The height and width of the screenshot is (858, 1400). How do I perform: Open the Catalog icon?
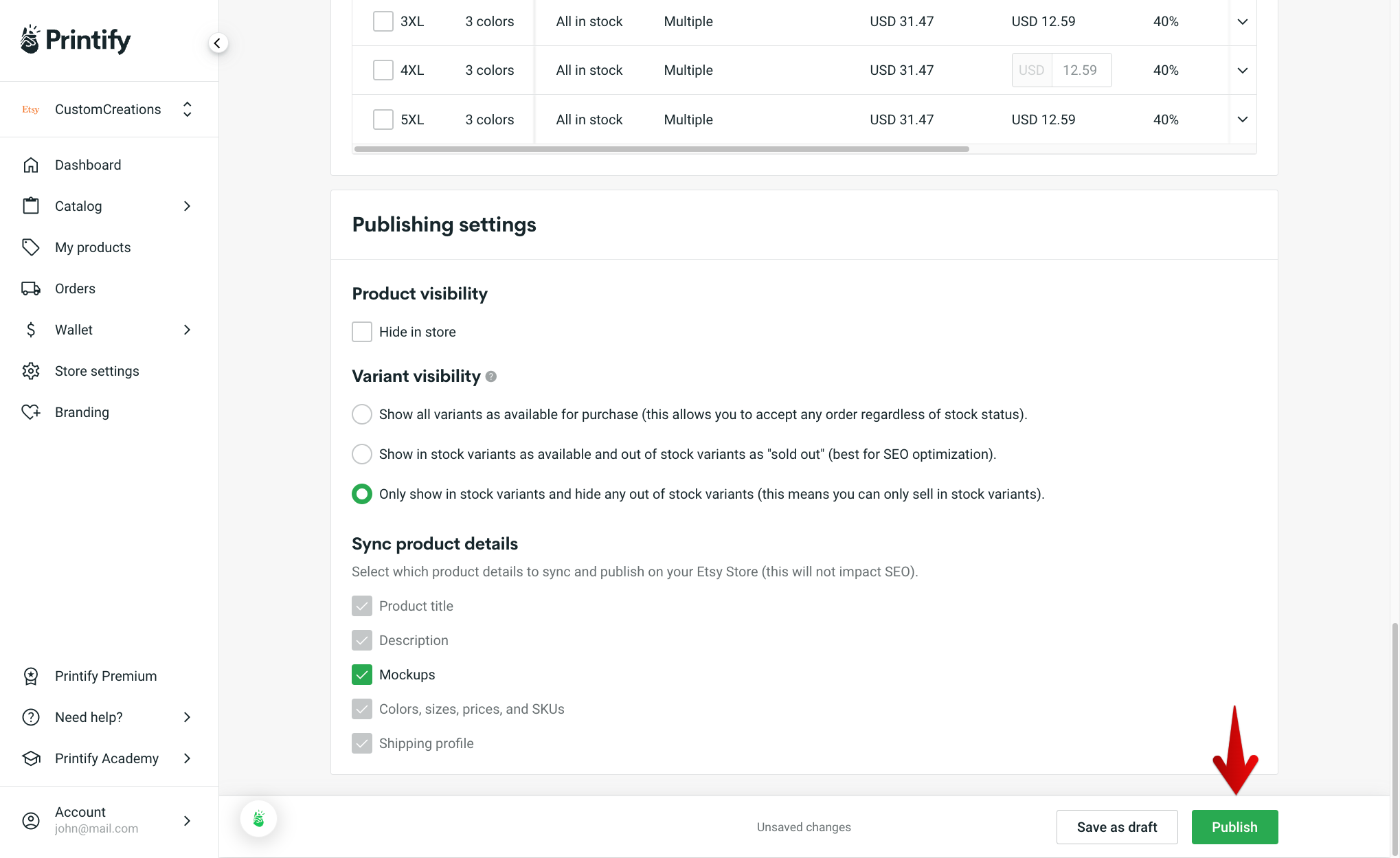(31, 205)
